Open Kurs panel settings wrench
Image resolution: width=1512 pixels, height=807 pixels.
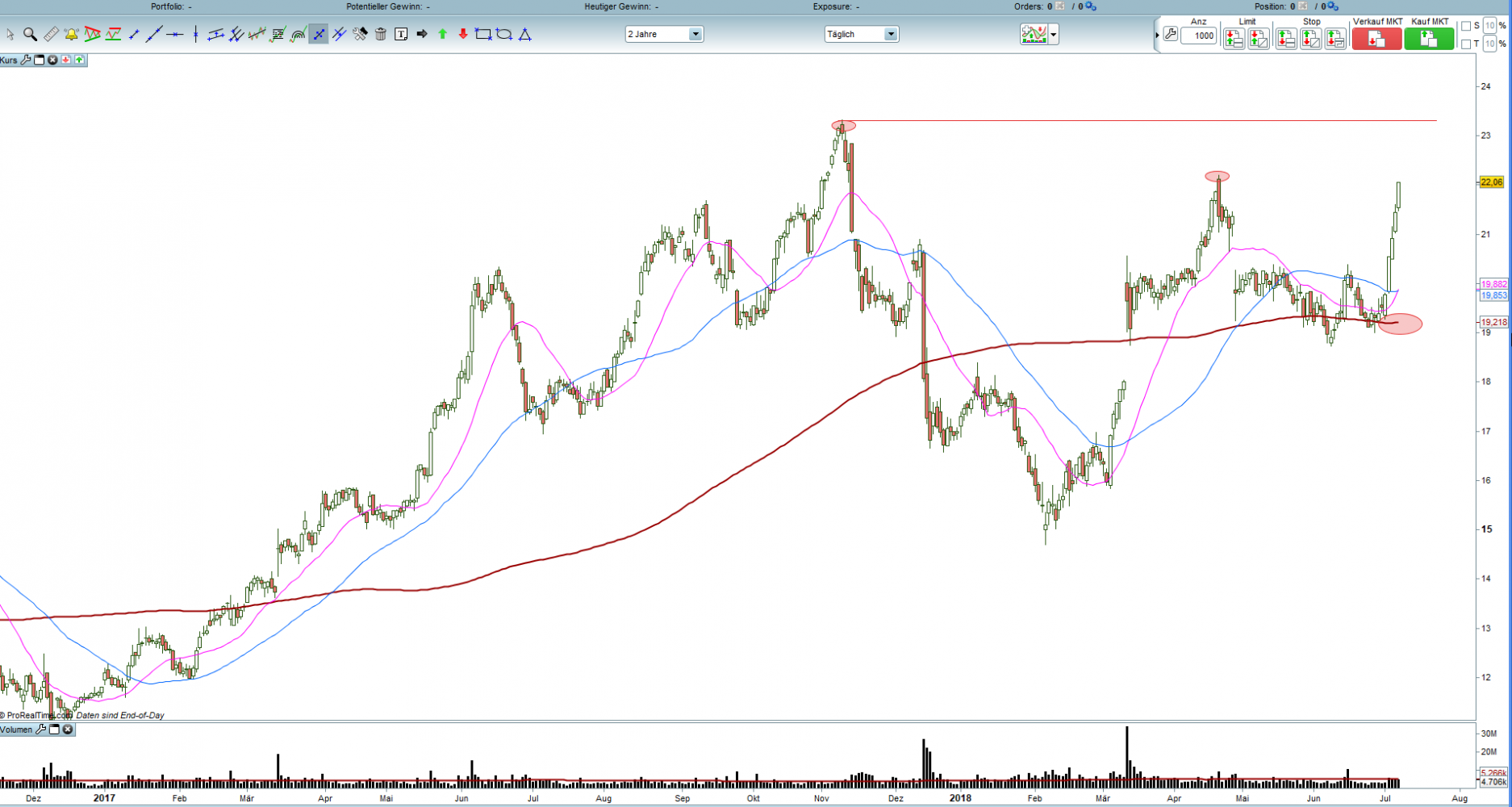26,60
